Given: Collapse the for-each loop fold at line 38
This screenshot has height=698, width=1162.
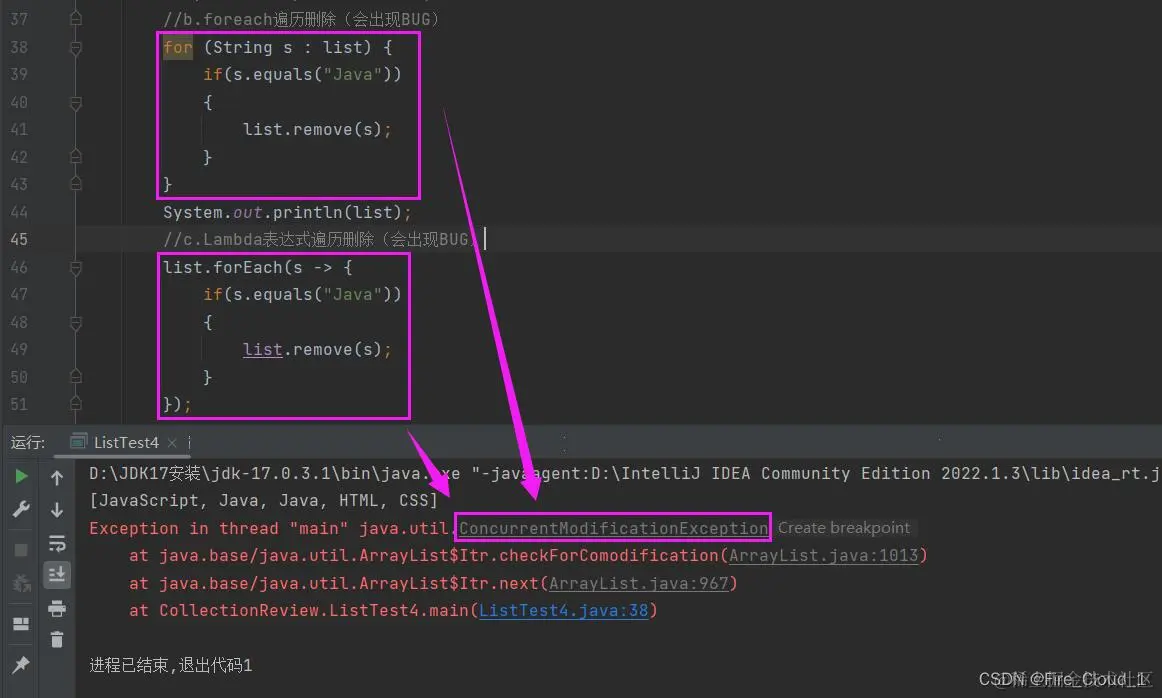Looking at the screenshot, I should 75,47.
